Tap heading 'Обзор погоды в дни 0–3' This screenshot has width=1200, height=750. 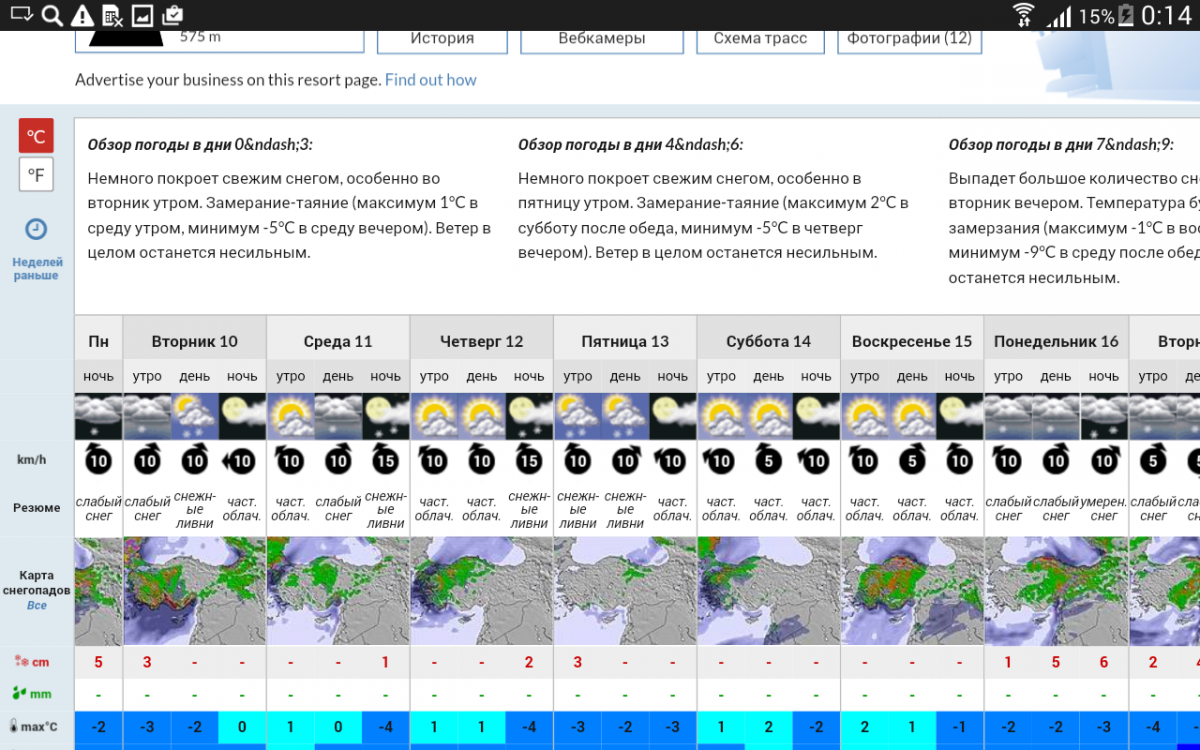[200, 145]
